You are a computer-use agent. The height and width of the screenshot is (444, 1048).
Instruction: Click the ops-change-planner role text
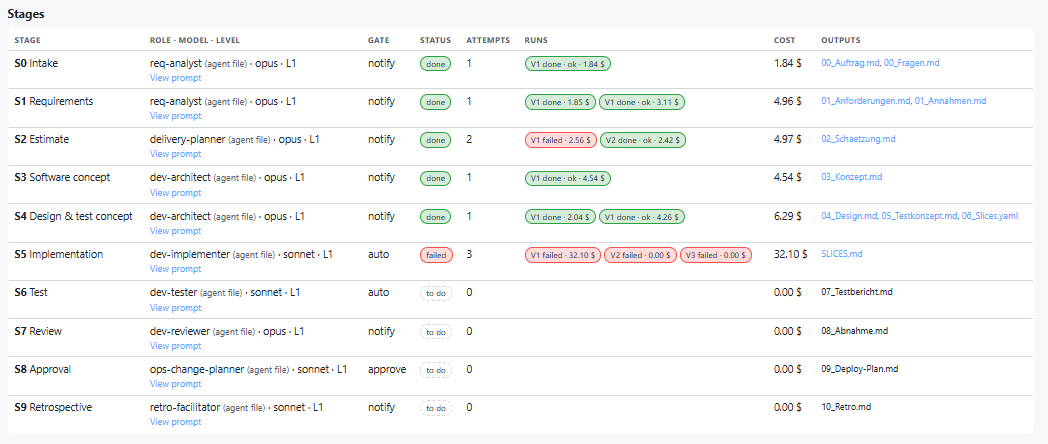click(196, 369)
